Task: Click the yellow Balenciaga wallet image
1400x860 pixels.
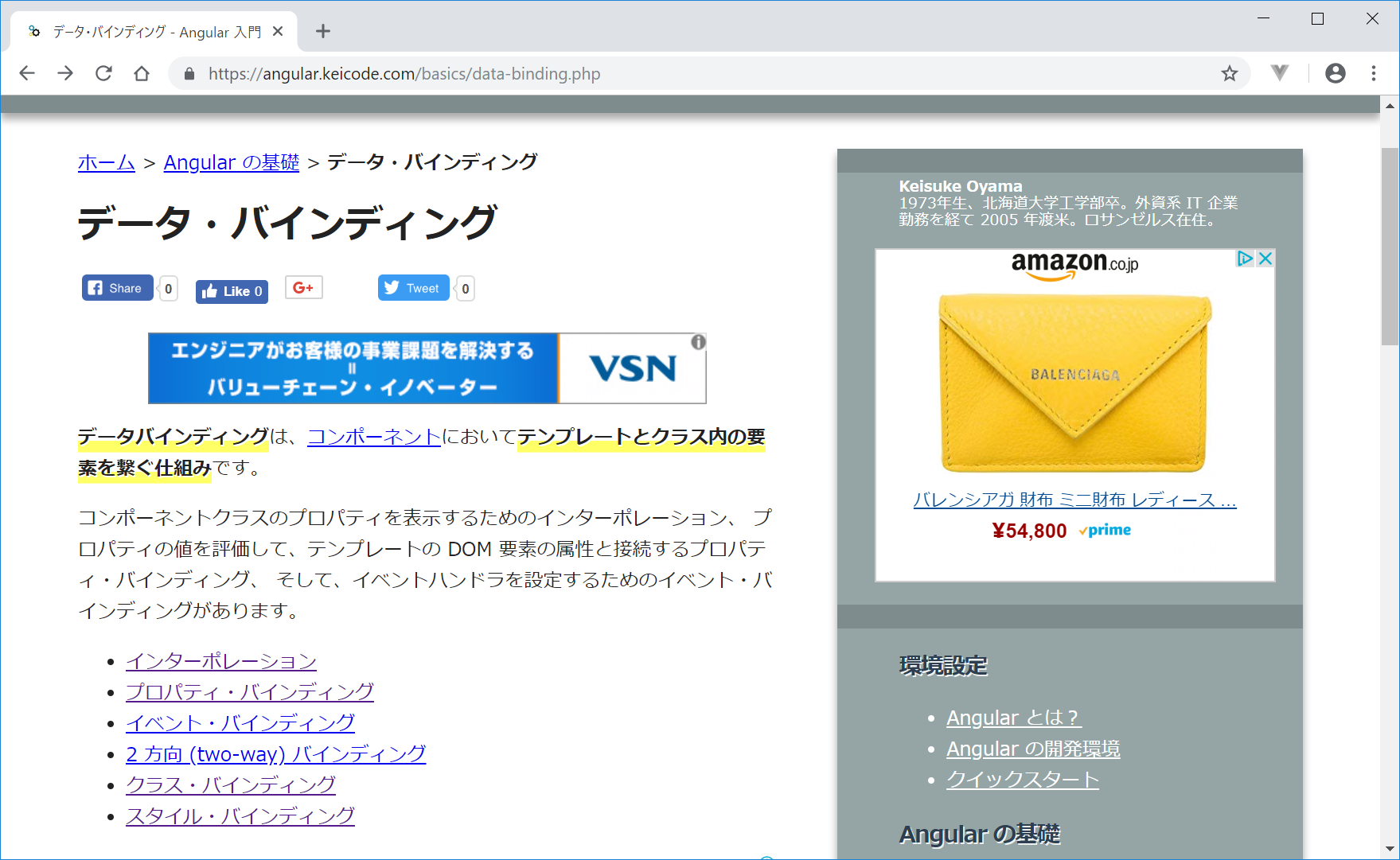Action: pos(1074,383)
